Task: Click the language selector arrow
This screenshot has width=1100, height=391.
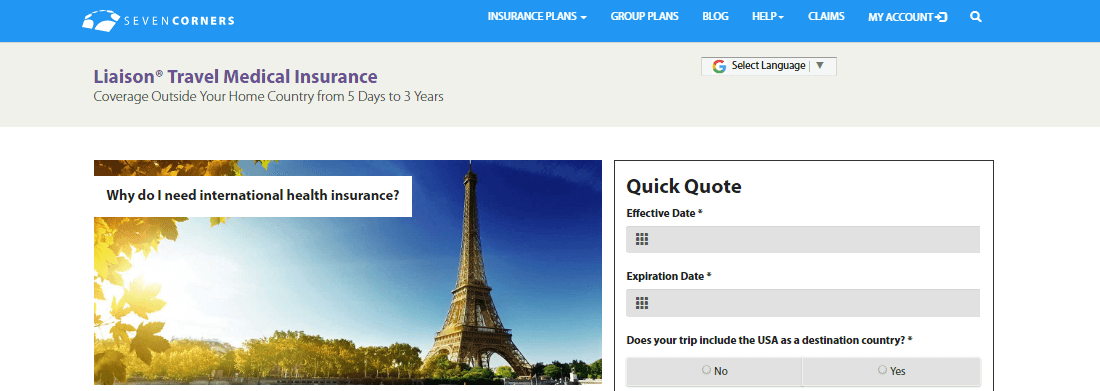Action: [x=819, y=65]
